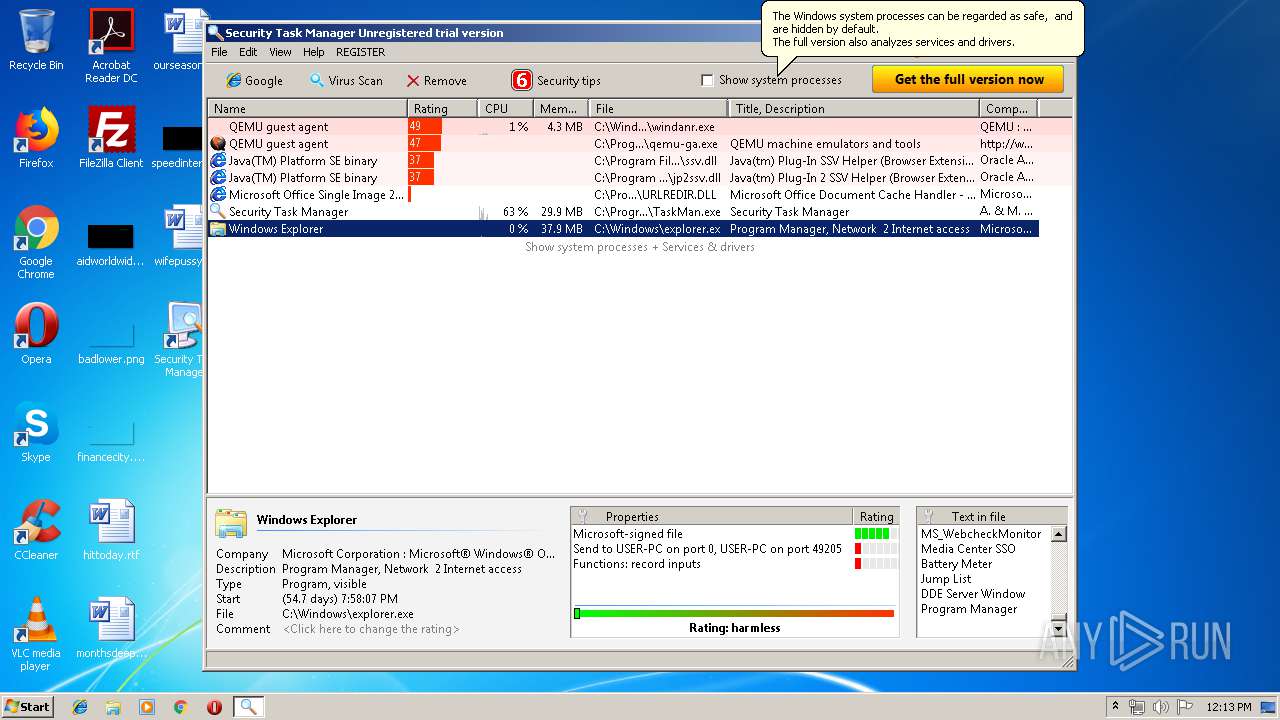
Task: Select Media Center SSO text entry
Action: click(967, 549)
